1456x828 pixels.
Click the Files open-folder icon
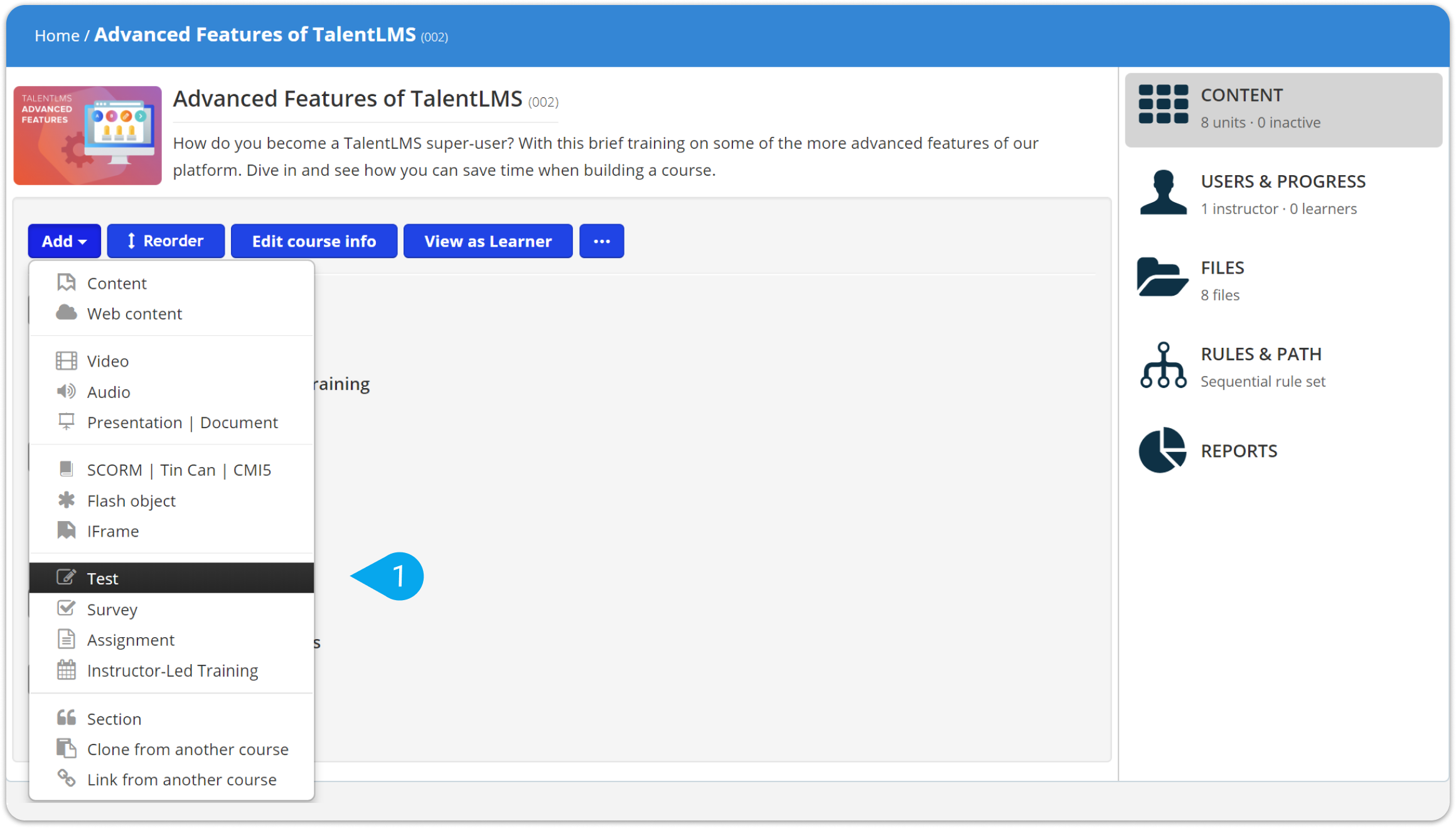point(1162,277)
